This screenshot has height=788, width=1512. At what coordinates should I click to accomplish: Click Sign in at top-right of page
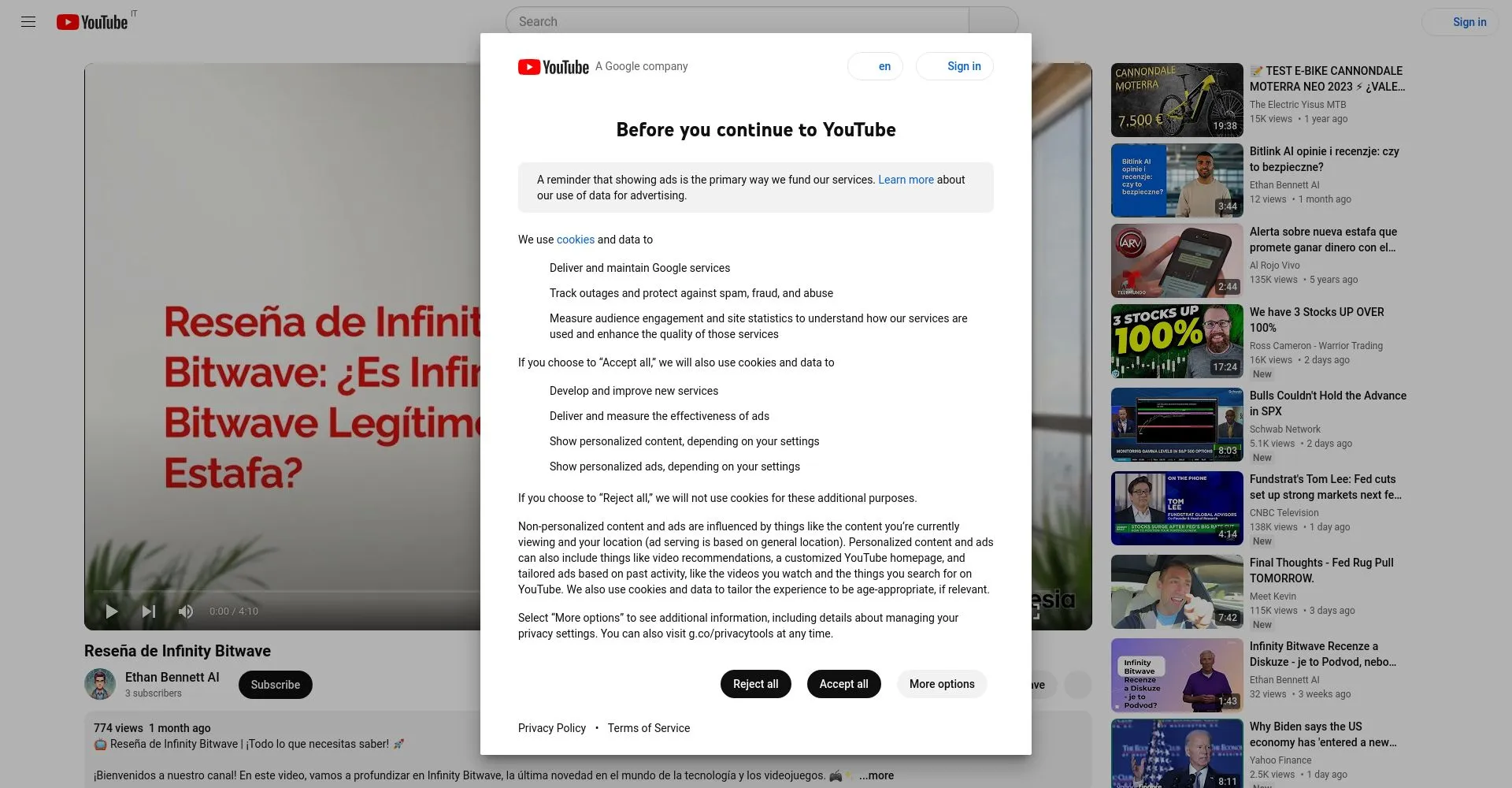[1461, 22]
